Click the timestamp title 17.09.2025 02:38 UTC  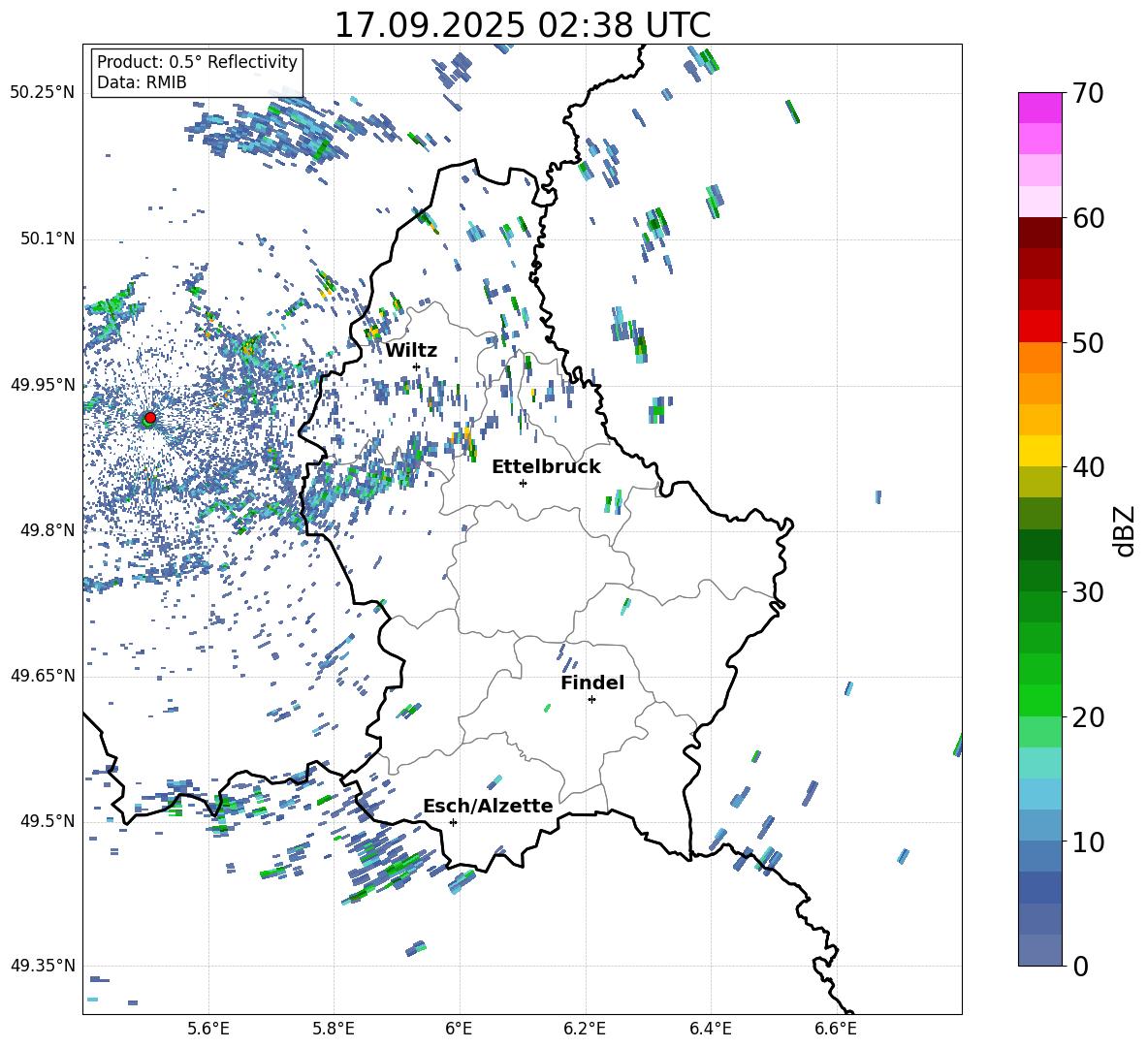[522, 25]
